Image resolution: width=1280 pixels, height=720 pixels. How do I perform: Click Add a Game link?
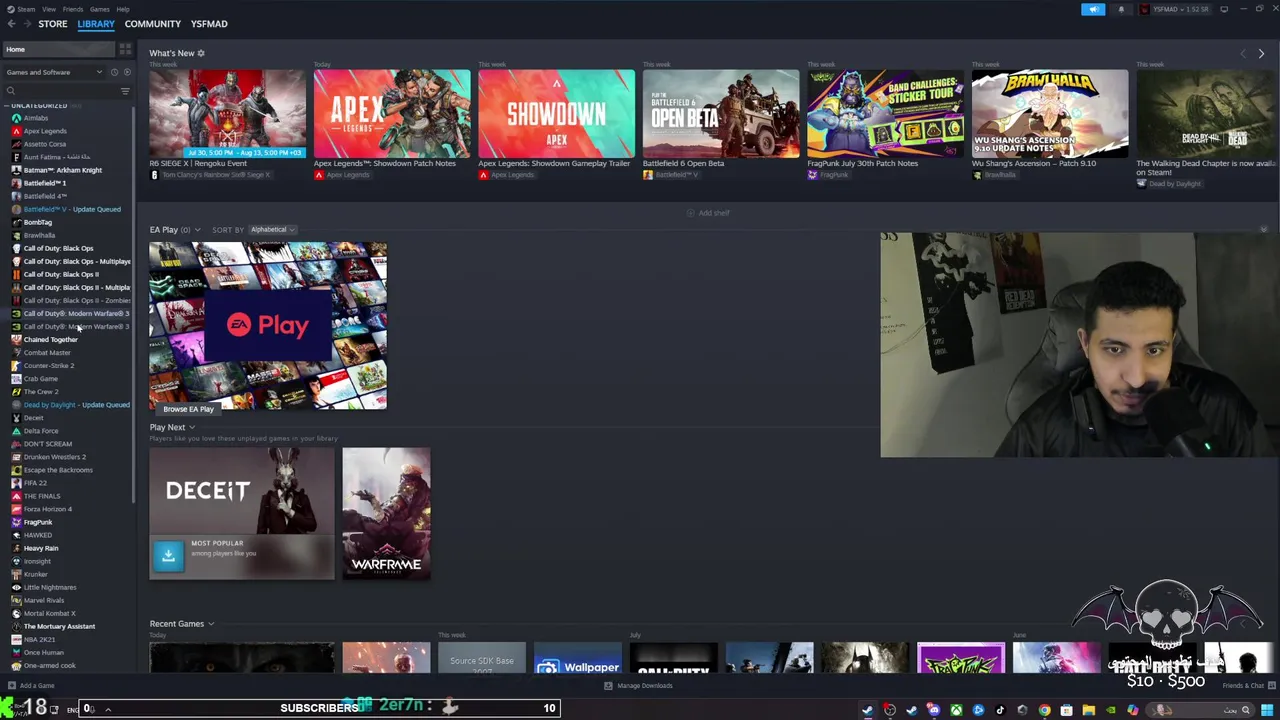(37, 686)
